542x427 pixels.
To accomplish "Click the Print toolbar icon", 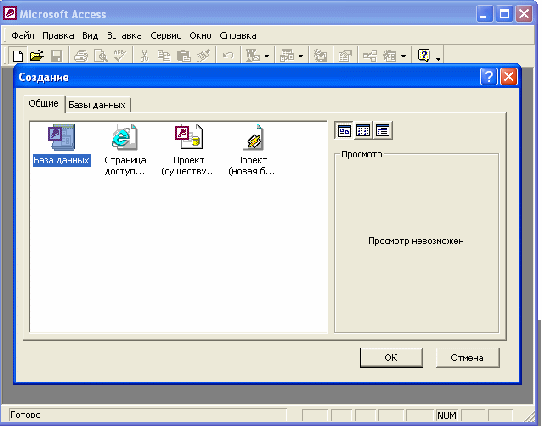I will [x=81, y=56].
